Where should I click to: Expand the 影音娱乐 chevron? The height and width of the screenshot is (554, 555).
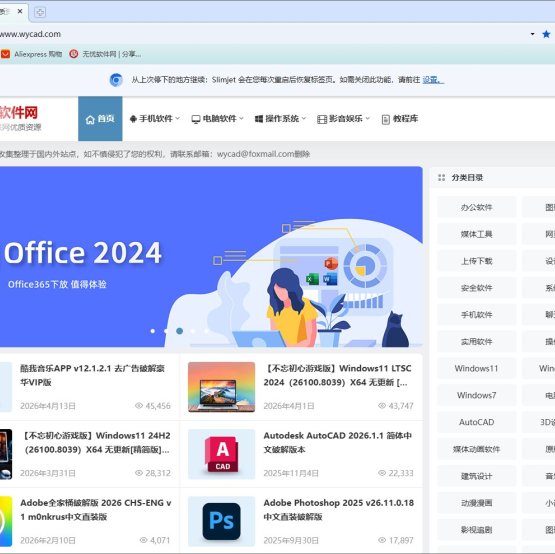[367, 119]
